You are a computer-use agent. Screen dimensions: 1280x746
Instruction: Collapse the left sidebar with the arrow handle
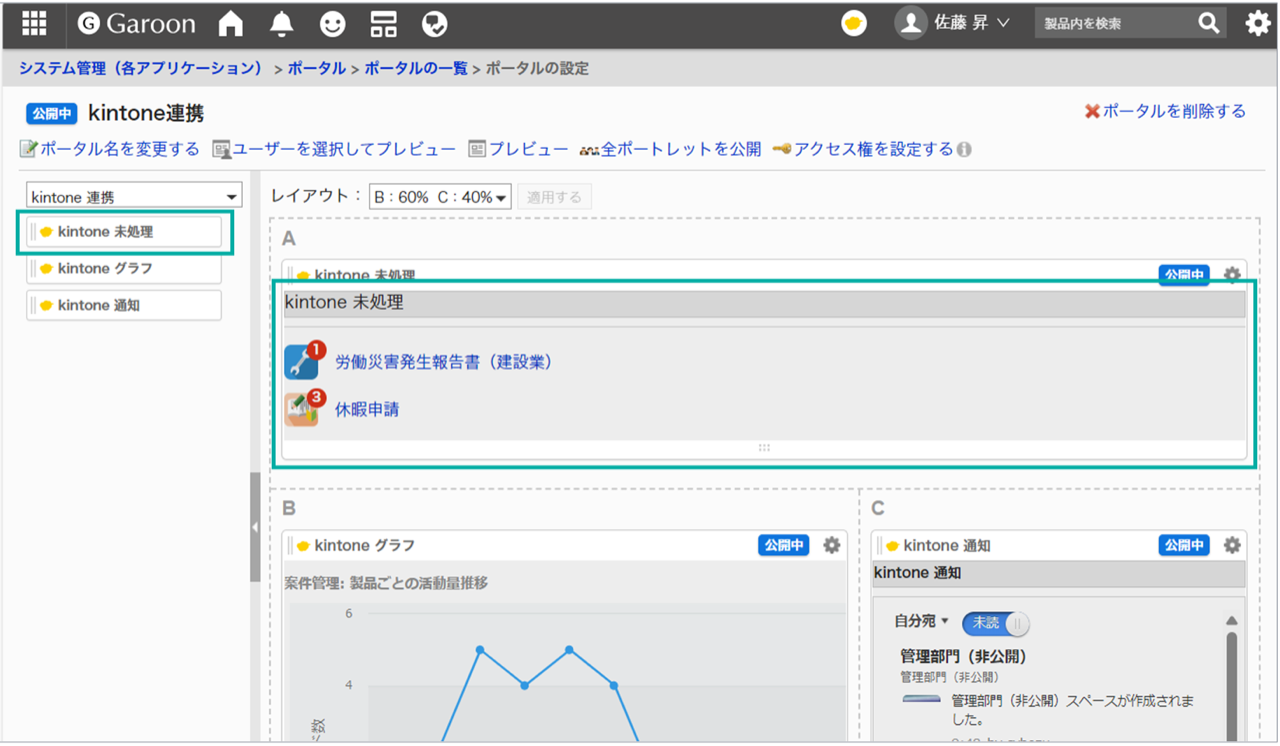click(x=255, y=527)
